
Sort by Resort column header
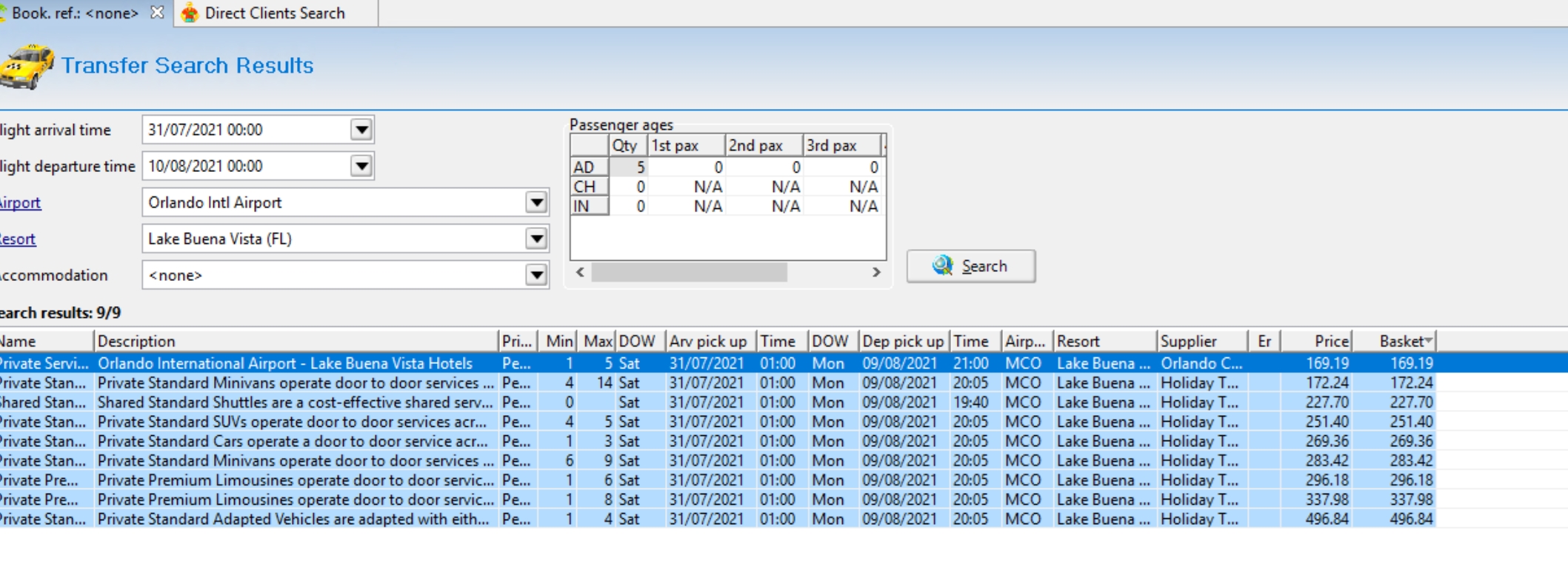(1105, 341)
